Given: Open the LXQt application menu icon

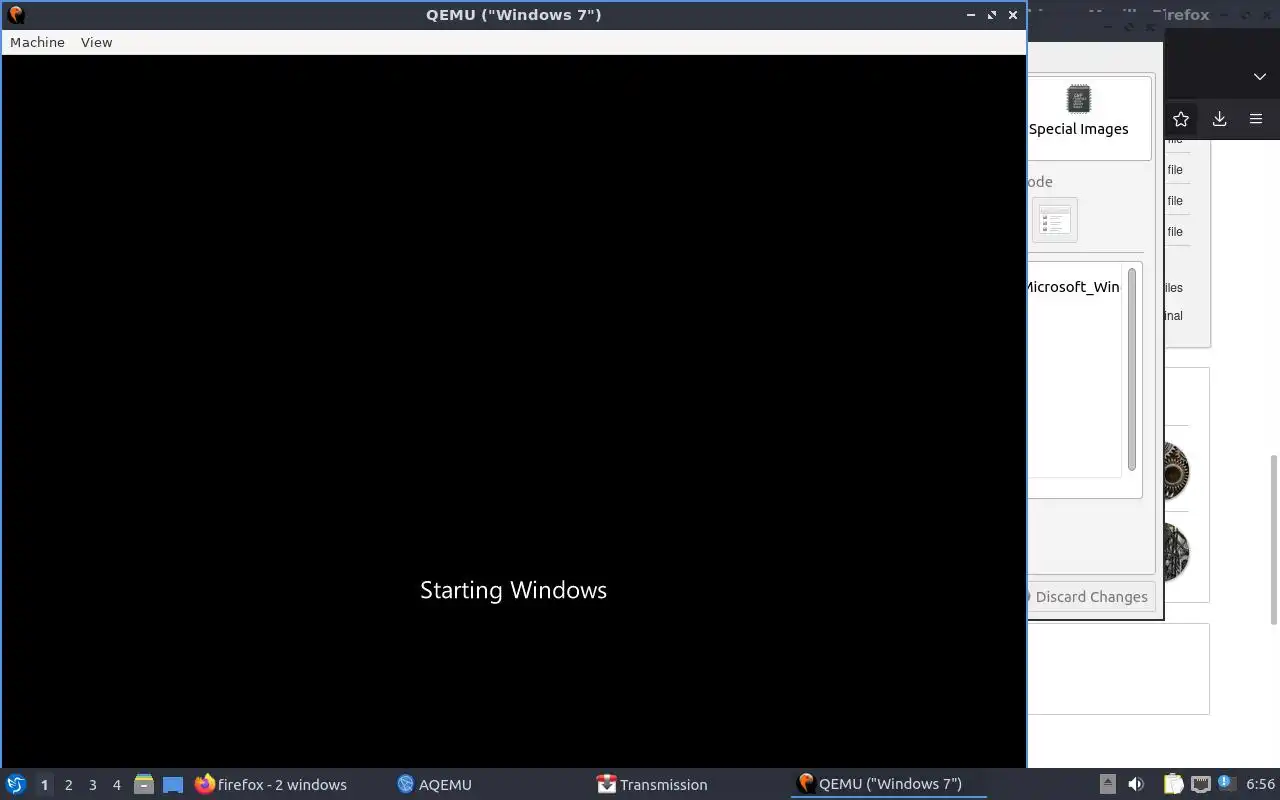Looking at the screenshot, I should 16,784.
